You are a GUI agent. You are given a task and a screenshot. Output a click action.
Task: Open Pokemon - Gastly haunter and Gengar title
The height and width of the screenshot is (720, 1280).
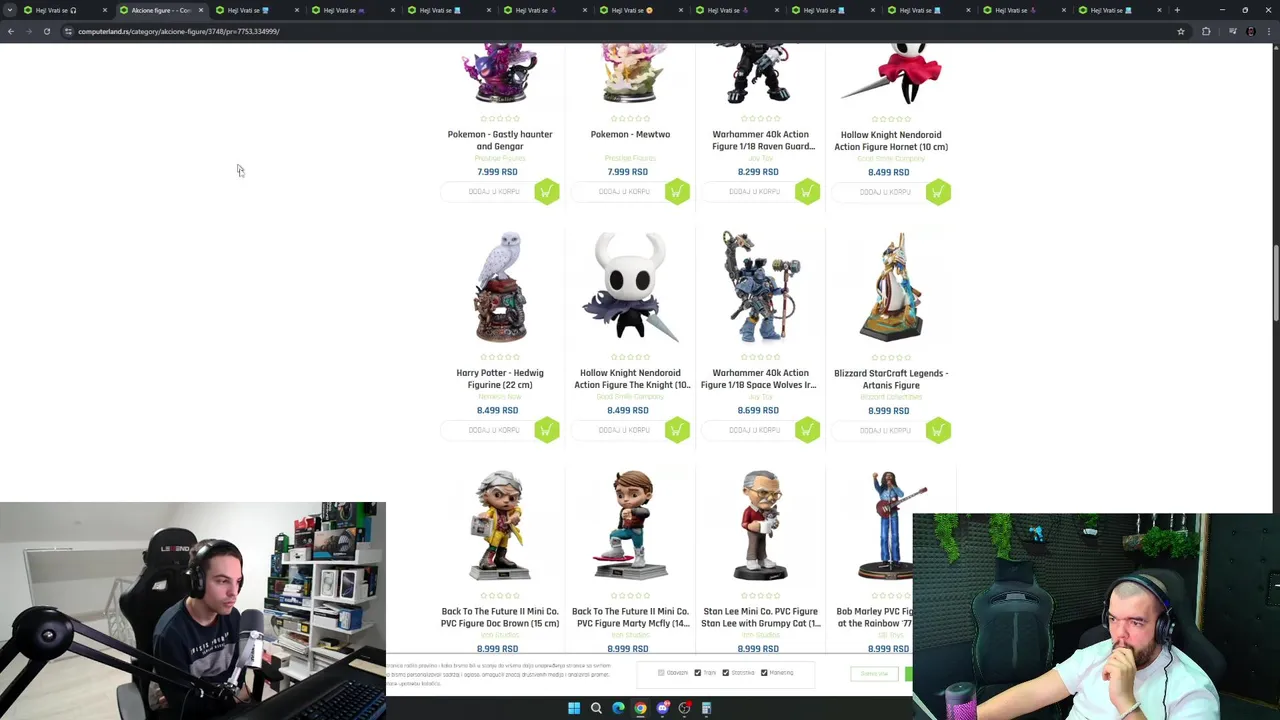click(x=500, y=140)
